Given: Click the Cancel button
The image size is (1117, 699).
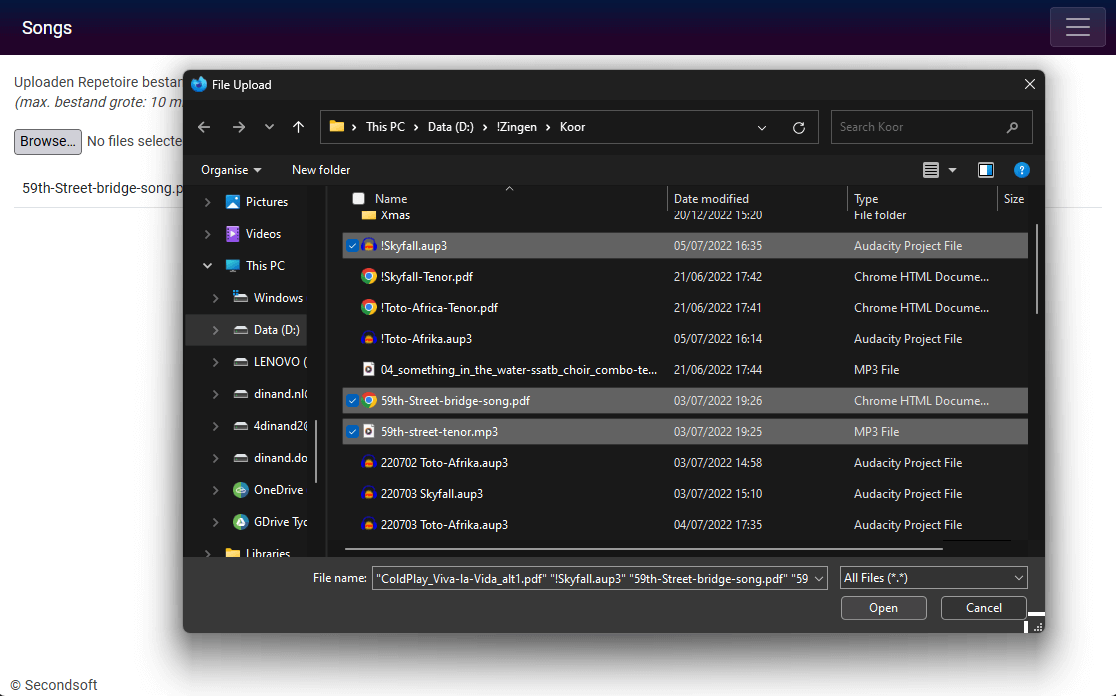Looking at the screenshot, I should [983, 608].
